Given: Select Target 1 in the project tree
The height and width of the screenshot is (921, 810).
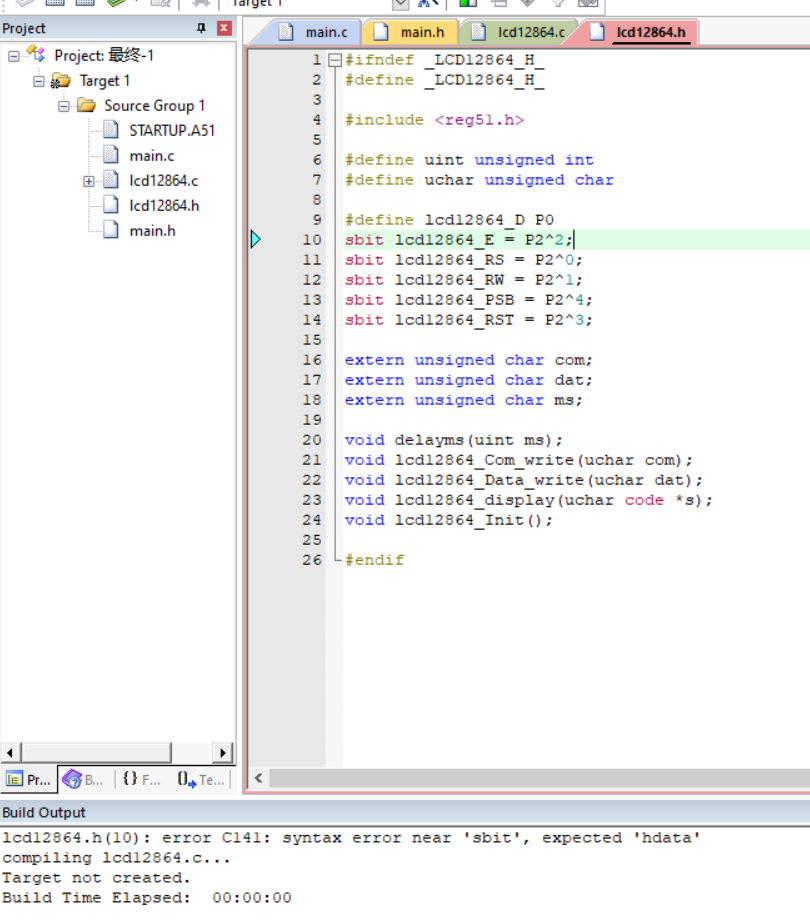Looking at the screenshot, I should pos(105,81).
